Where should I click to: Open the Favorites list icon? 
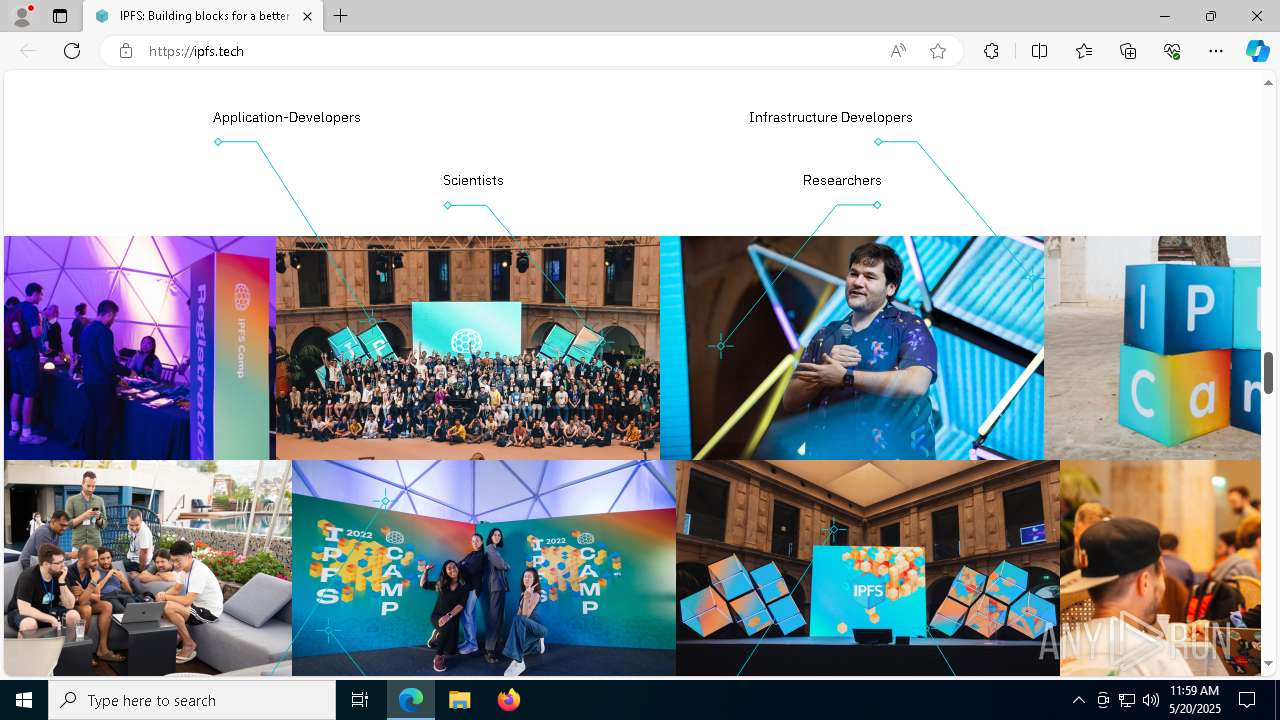[x=1084, y=51]
